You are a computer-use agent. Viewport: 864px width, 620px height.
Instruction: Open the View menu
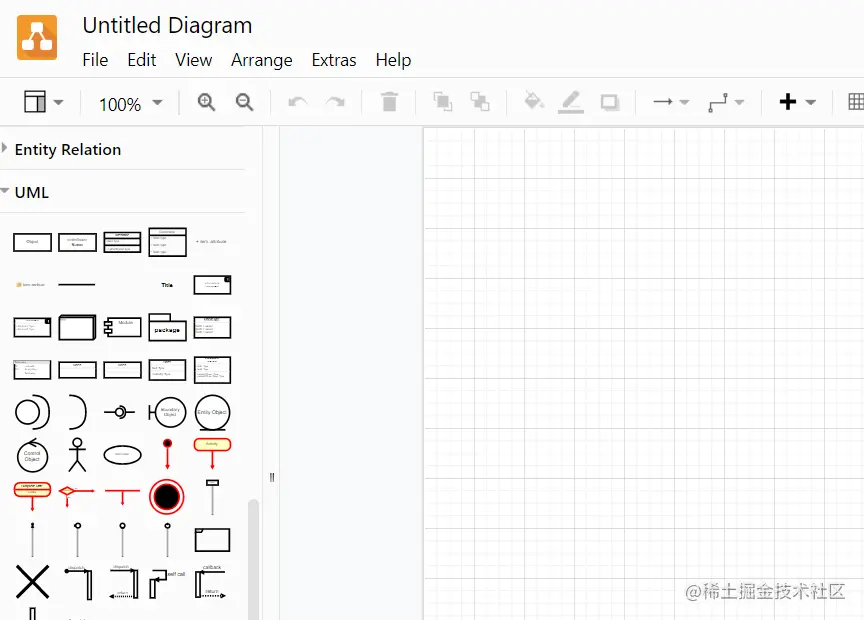[193, 60]
